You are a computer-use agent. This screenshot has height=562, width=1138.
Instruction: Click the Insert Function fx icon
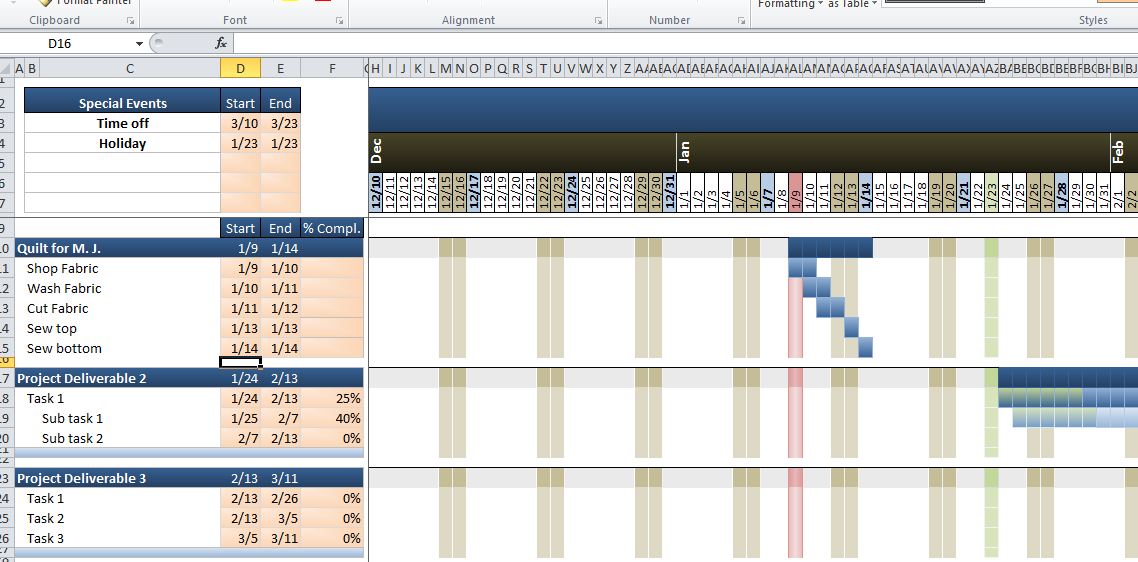click(221, 44)
